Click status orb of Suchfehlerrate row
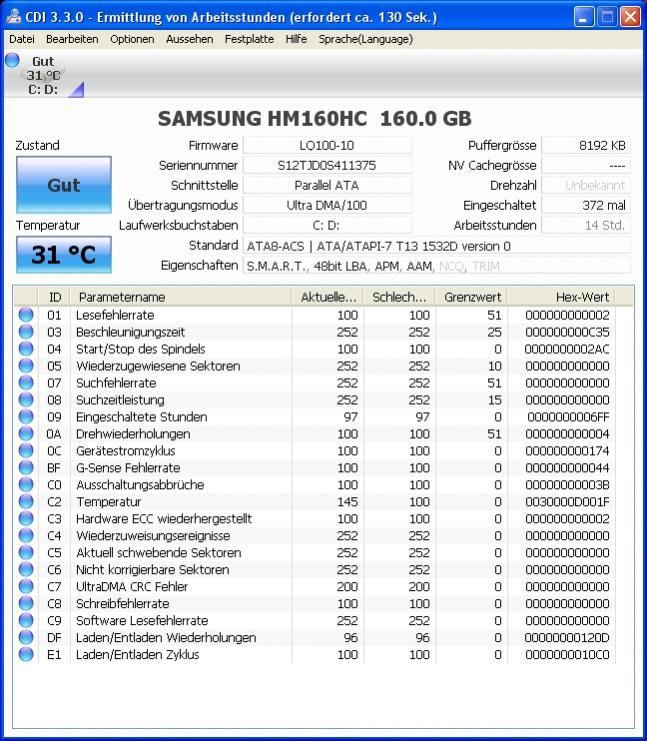This screenshot has width=647, height=741. pyautogui.click(x=26, y=383)
